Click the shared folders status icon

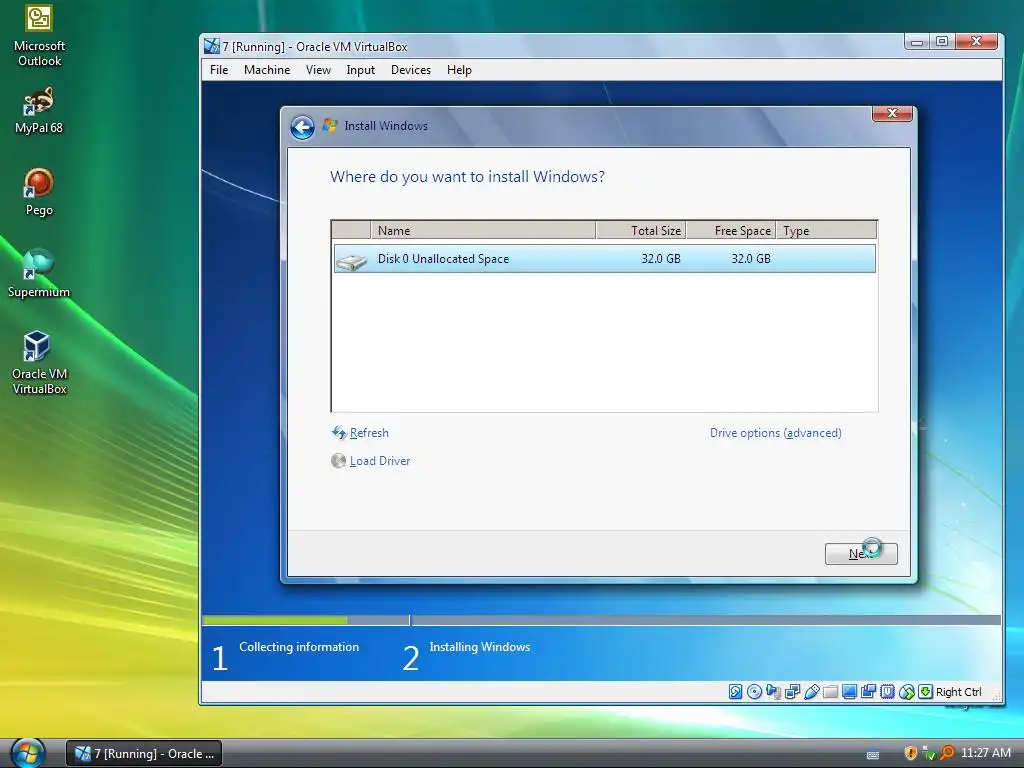click(x=831, y=692)
